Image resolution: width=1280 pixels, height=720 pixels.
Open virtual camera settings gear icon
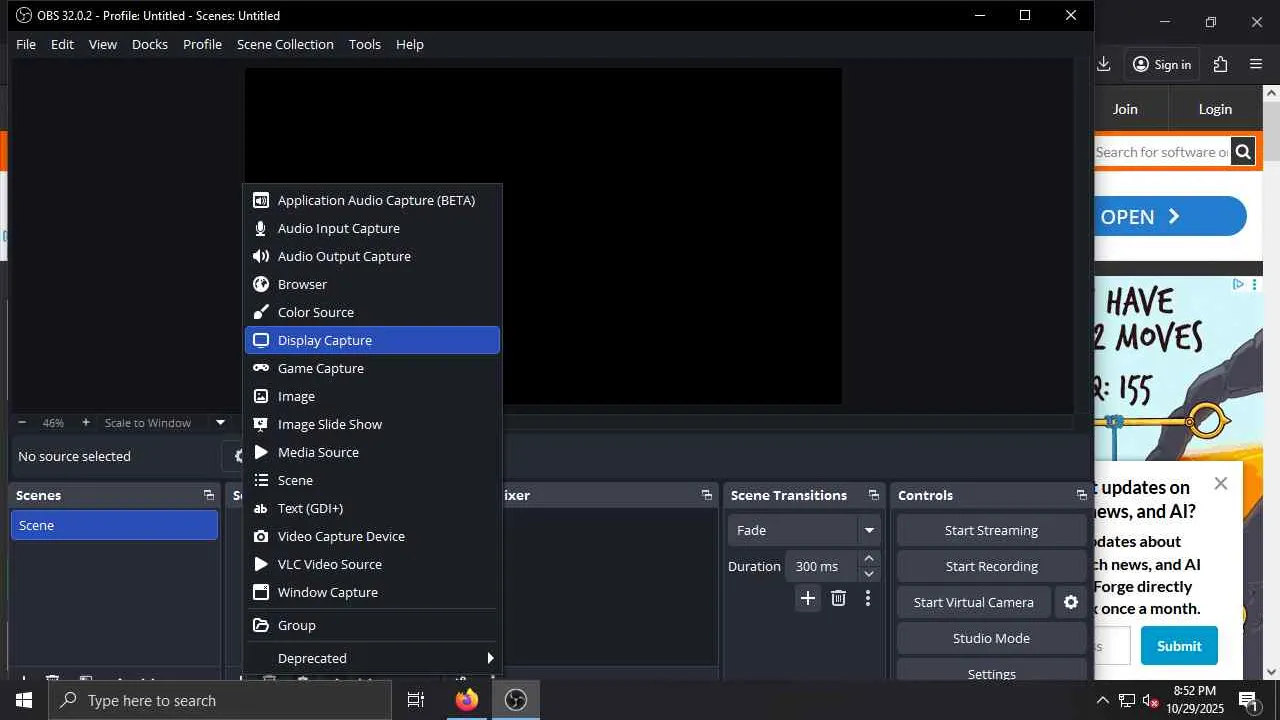[x=1071, y=602]
